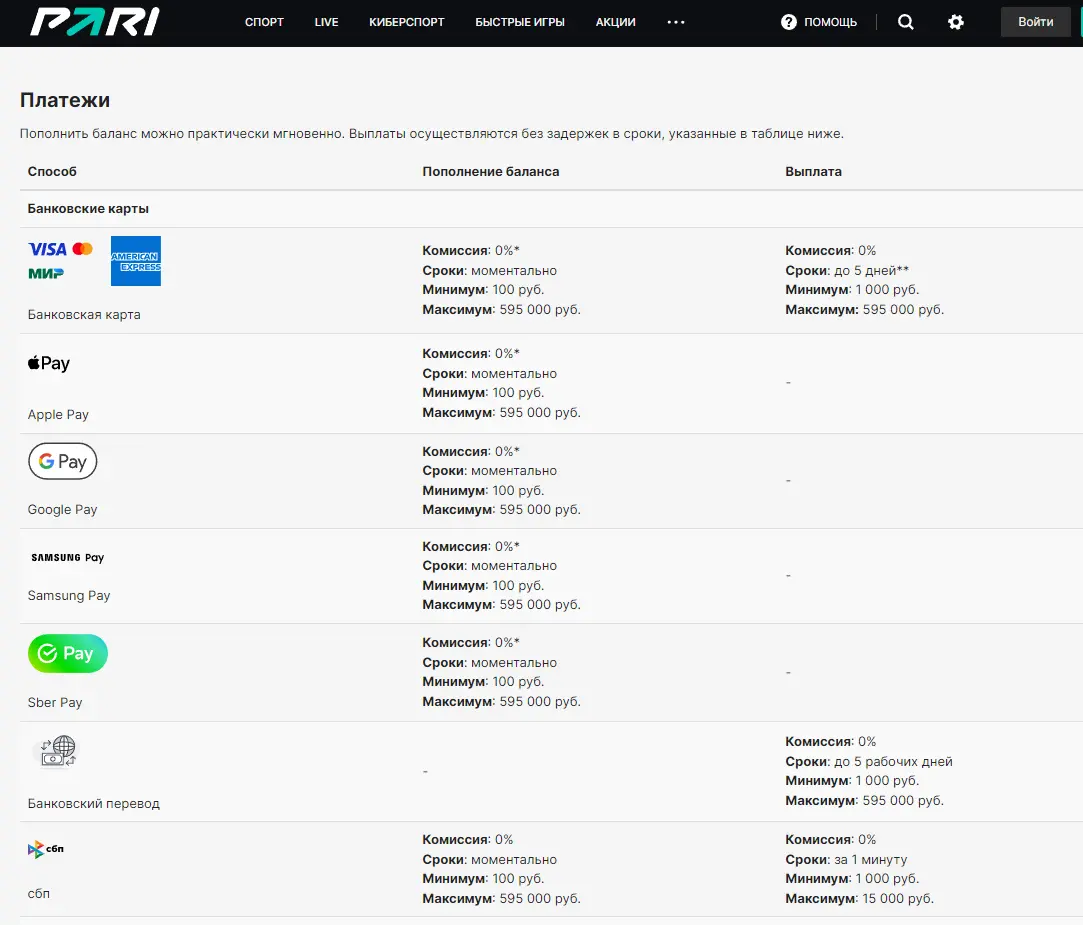The image size is (1083, 925).
Task: Open the АКЦИИ promotions page
Action: click(x=615, y=22)
